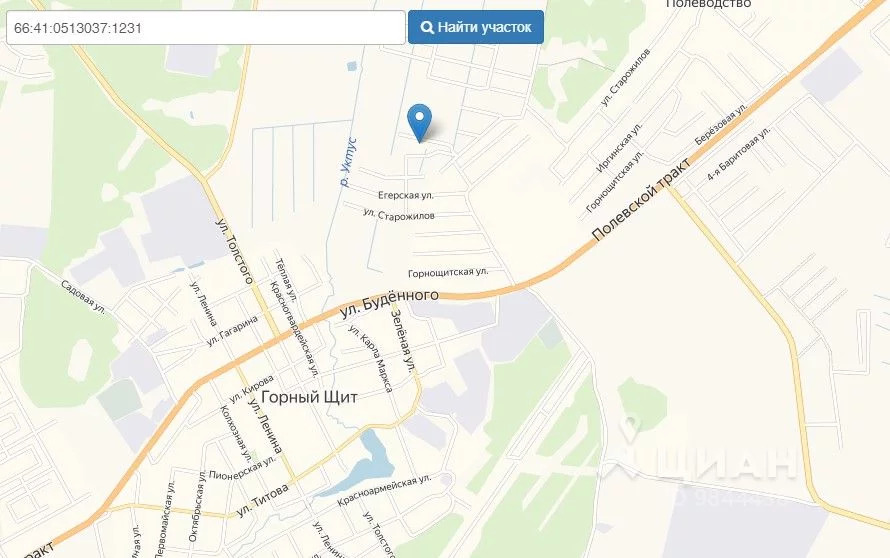Screen dimensions: 890x558
Task: Click the magnifier icon in Найти участок button
Action: (427, 27)
